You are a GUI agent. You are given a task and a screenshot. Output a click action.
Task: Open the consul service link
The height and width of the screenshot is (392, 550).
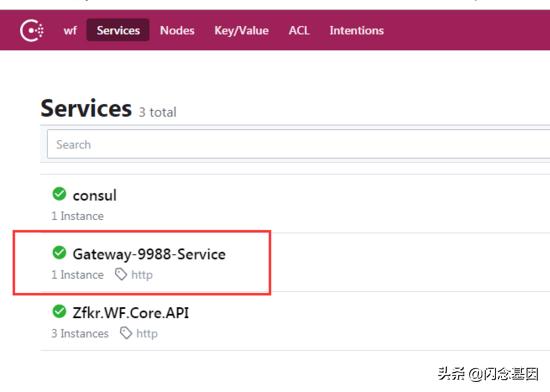tap(95, 195)
